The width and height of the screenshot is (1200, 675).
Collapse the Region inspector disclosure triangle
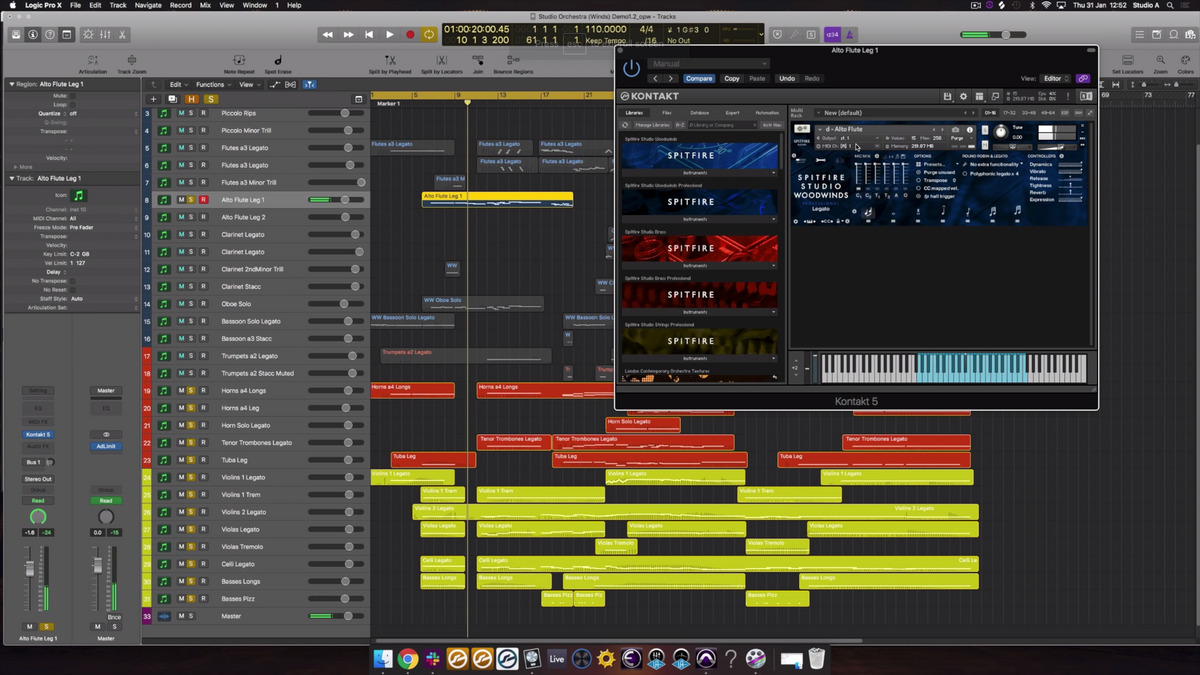pyautogui.click(x=10, y=84)
